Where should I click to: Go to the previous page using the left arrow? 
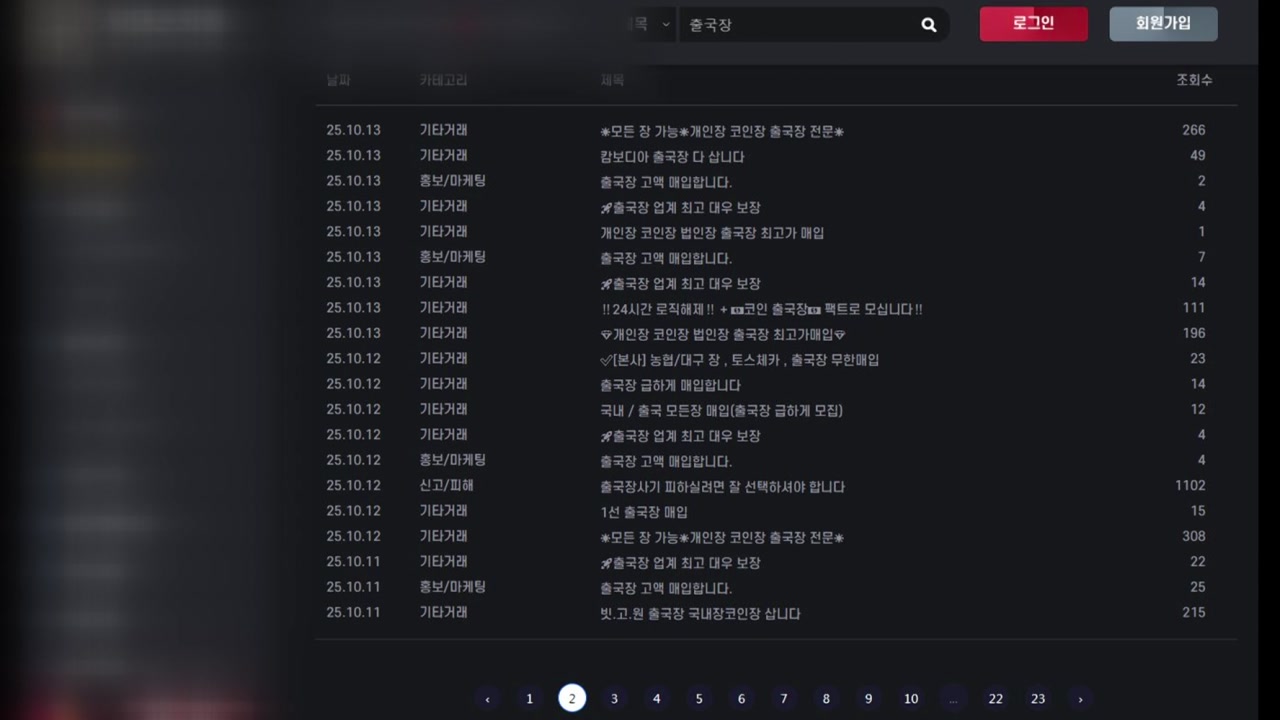[487, 699]
